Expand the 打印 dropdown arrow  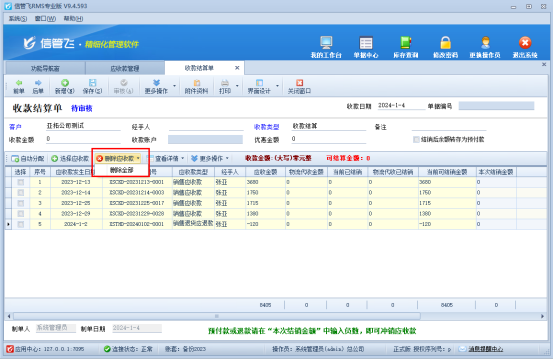[x=237, y=86]
